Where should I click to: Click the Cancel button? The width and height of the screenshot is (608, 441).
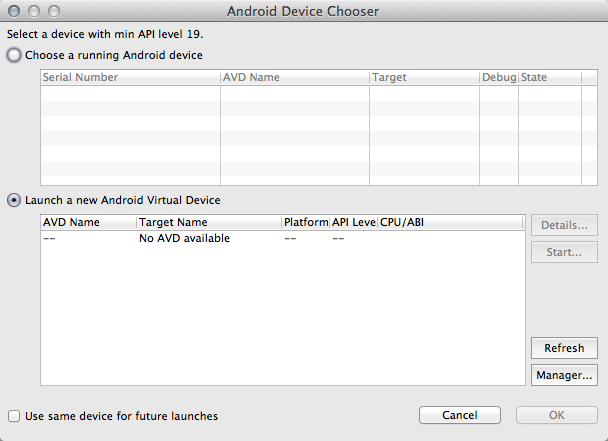point(459,415)
